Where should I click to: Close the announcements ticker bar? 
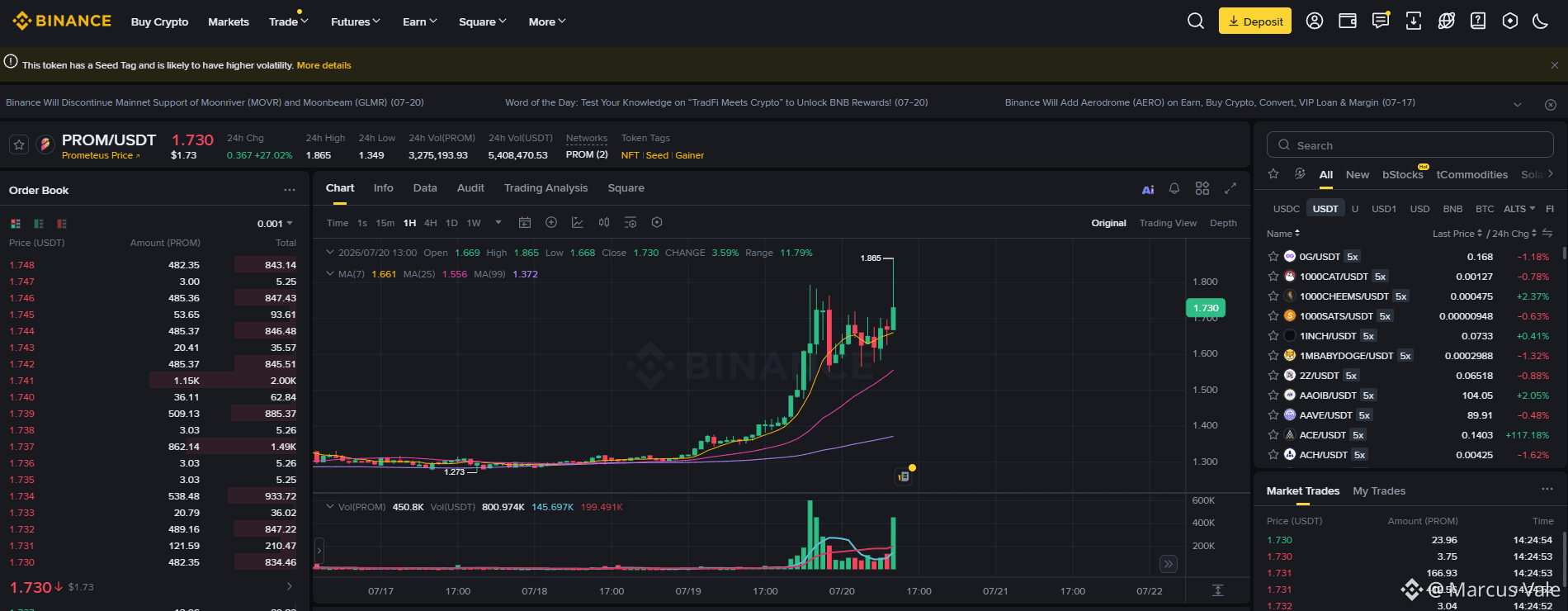(1551, 104)
